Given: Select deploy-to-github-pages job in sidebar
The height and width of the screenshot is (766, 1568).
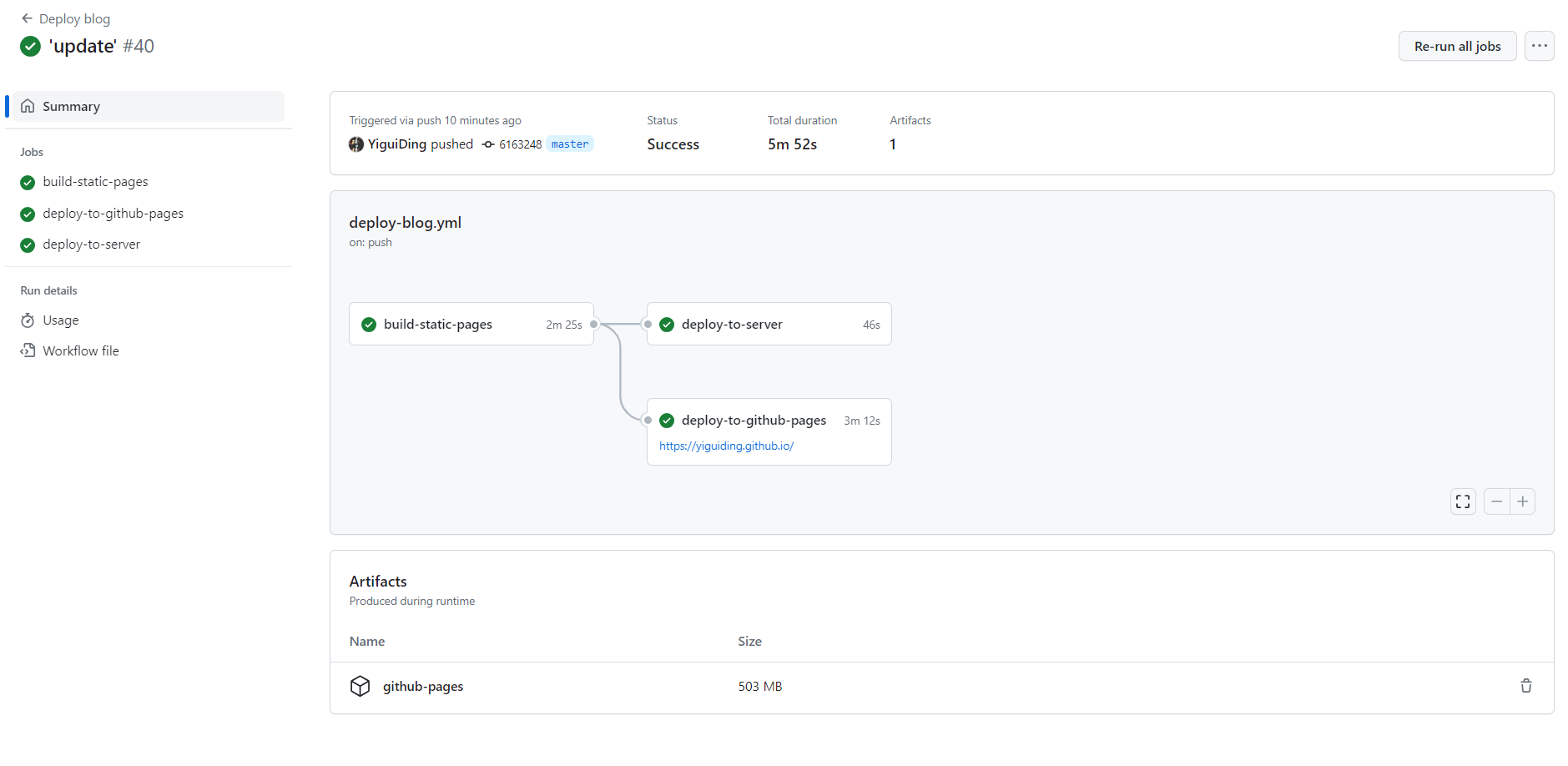Looking at the screenshot, I should point(113,214).
